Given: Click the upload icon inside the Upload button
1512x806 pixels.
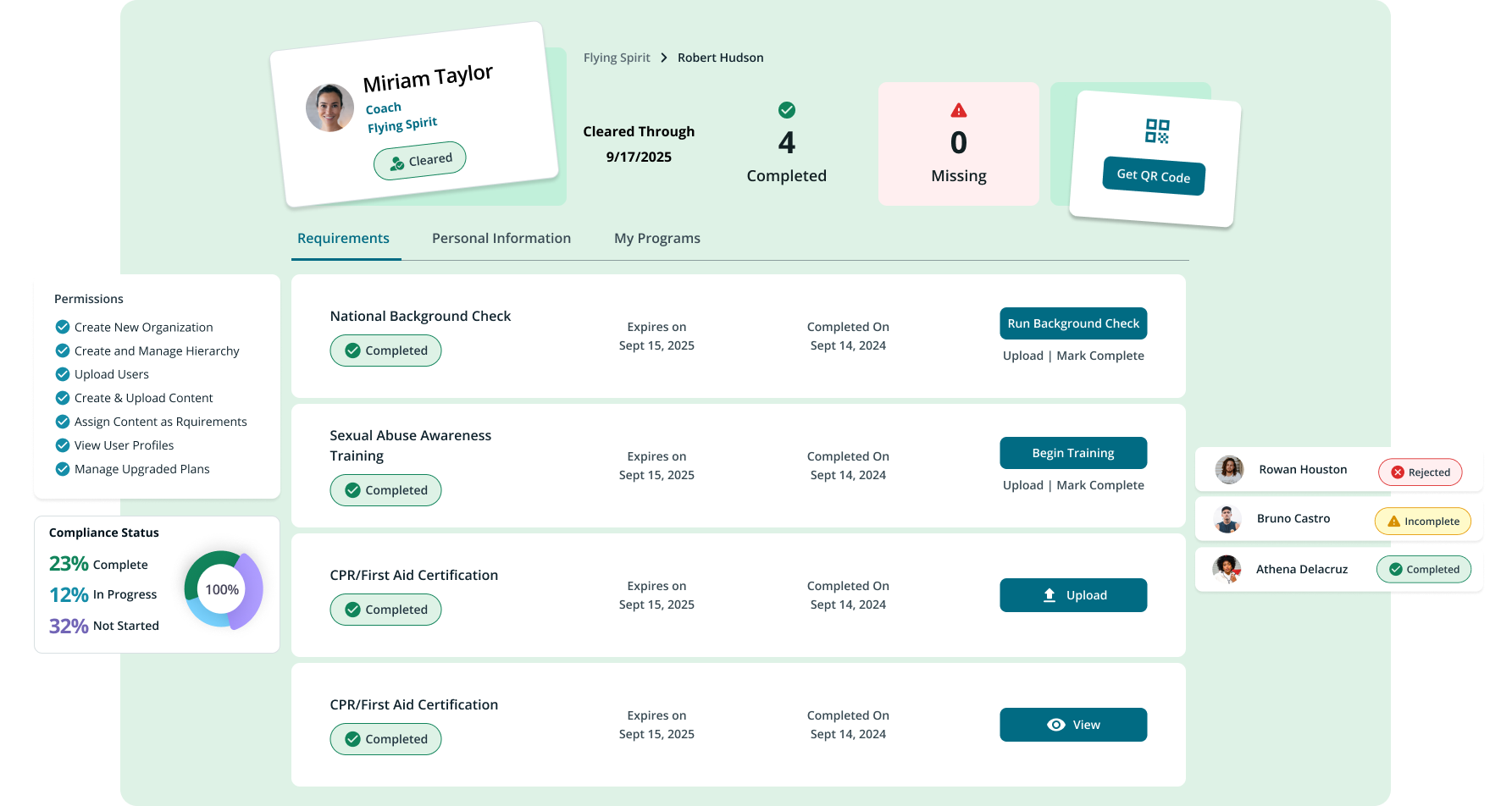Looking at the screenshot, I should 1049,594.
